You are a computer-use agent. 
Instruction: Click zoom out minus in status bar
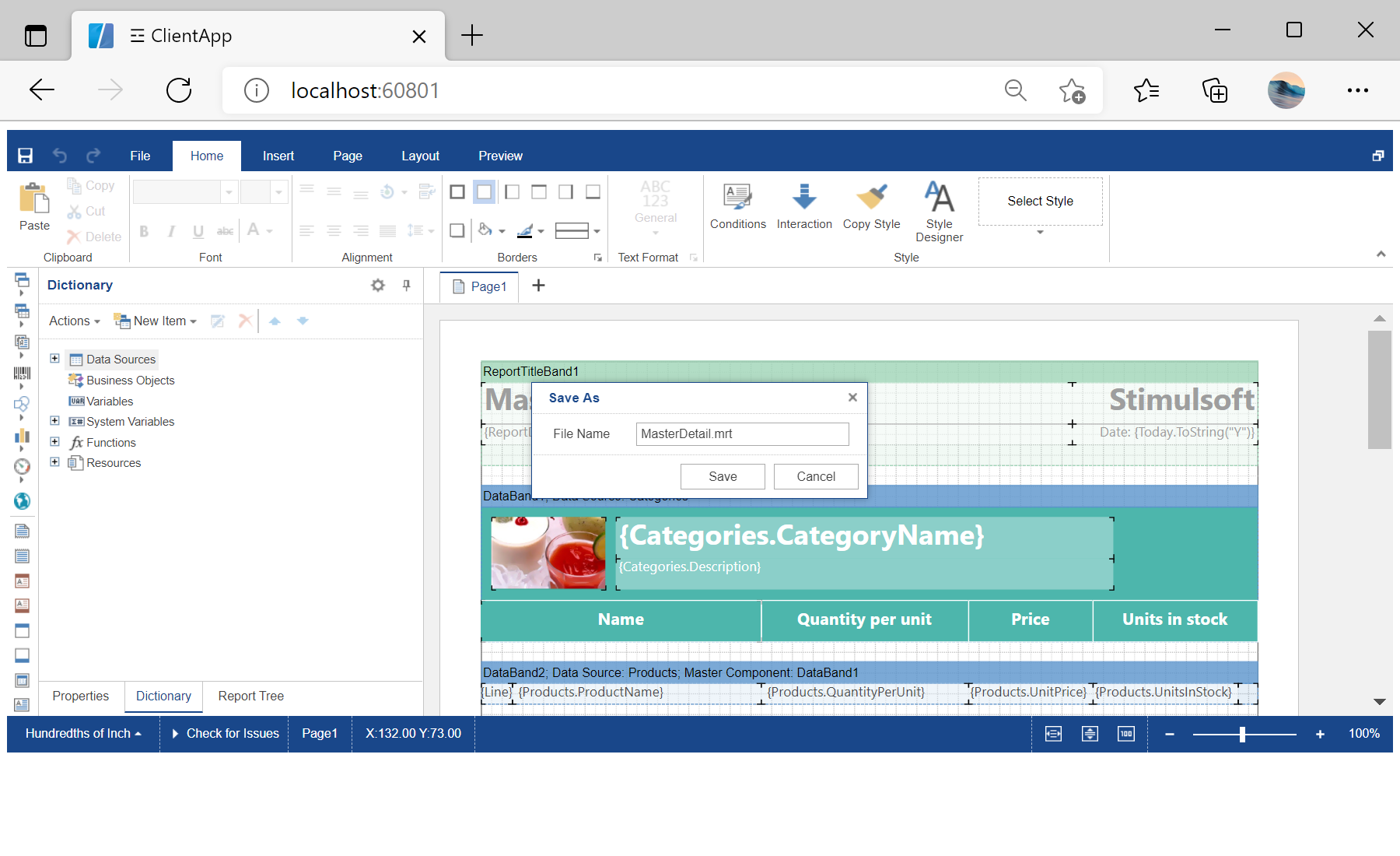(x=1169, y=734)
